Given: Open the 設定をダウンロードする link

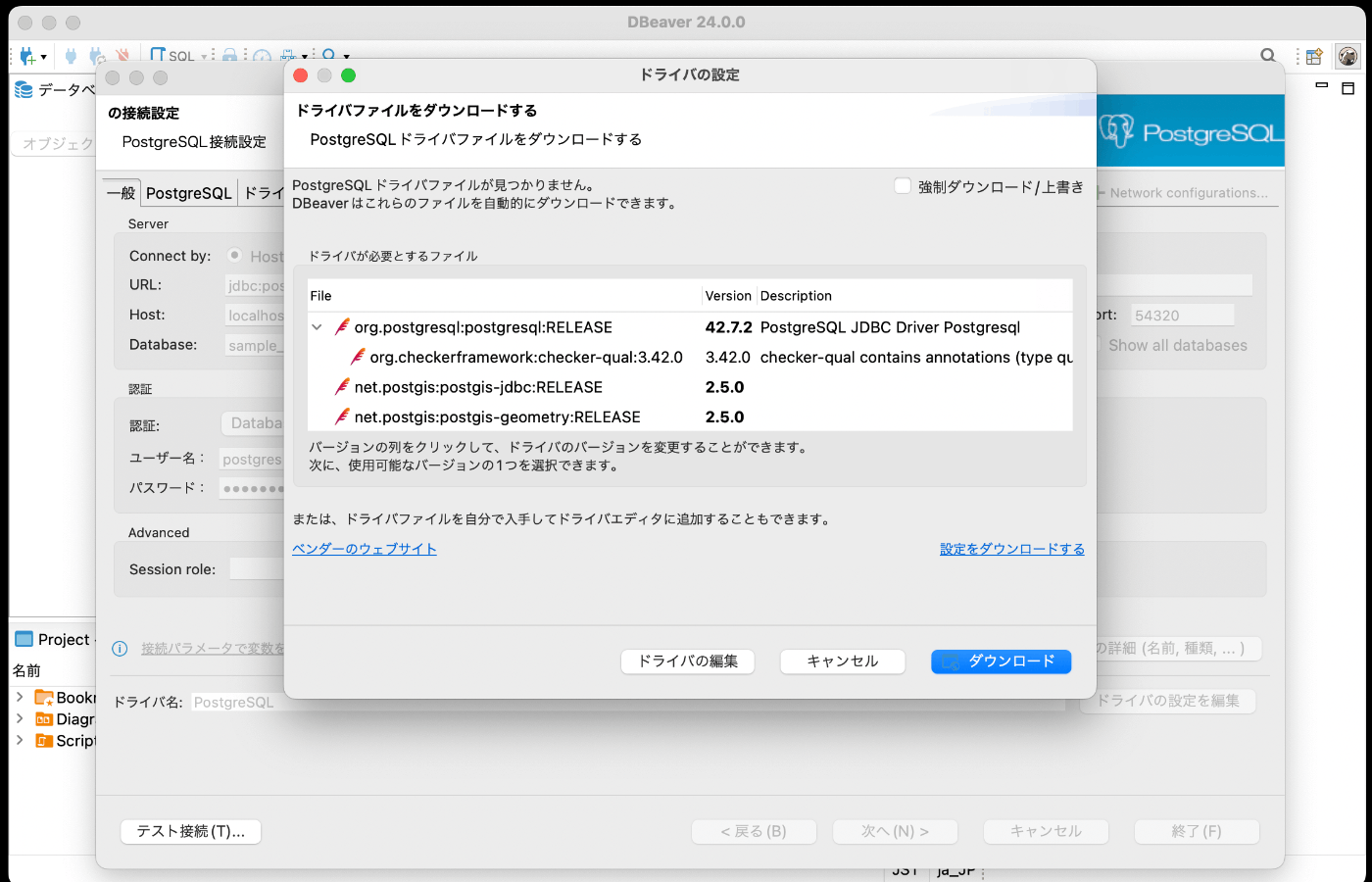Looking at the screenshot, I should [1012, 549].
